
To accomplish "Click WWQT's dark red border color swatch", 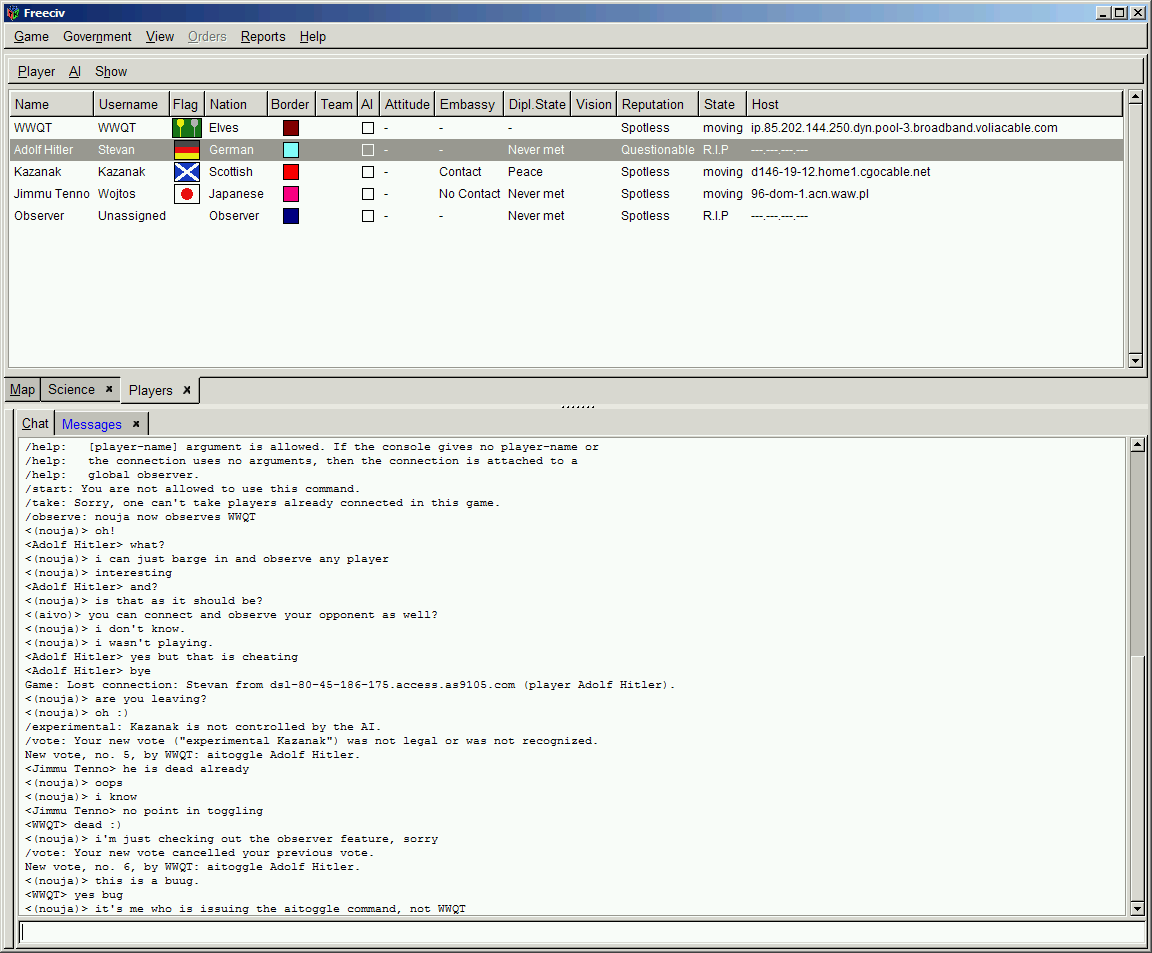I will click(291, 128).
